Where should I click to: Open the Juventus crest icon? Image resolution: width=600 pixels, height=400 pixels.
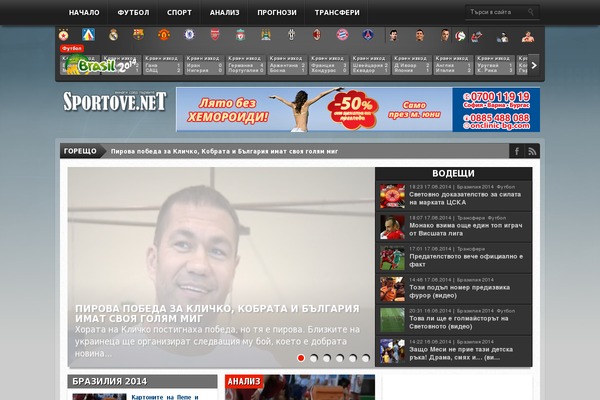[292, 35]
